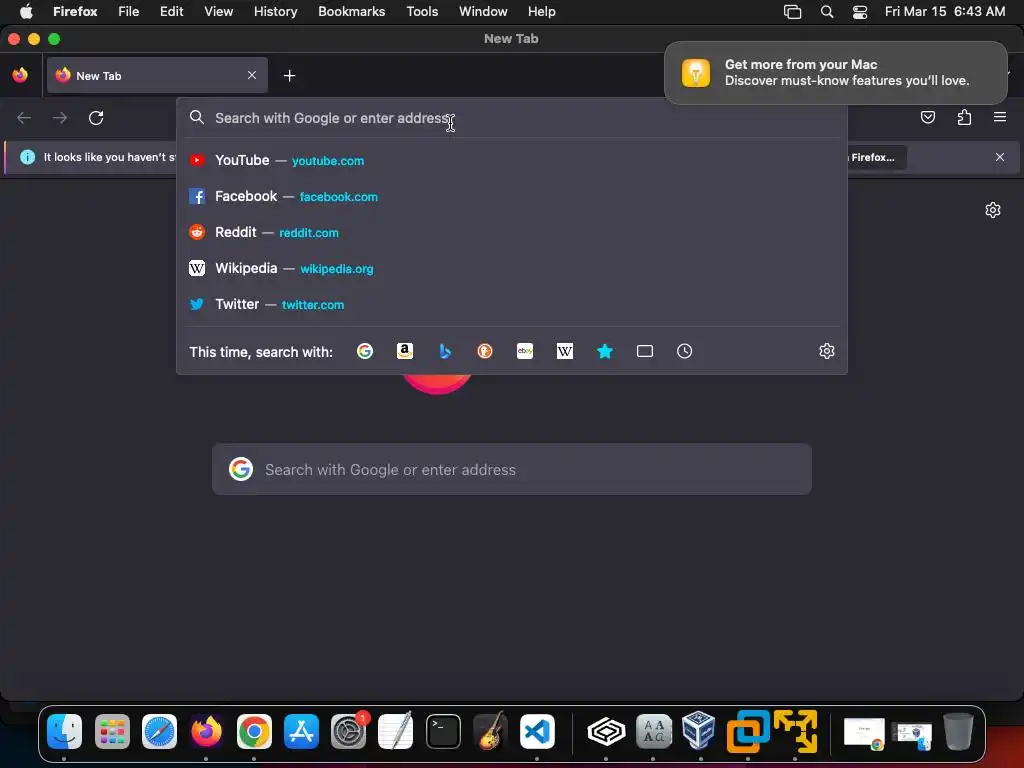Click the Stage Manager menu bar icon

coord(792,11)
